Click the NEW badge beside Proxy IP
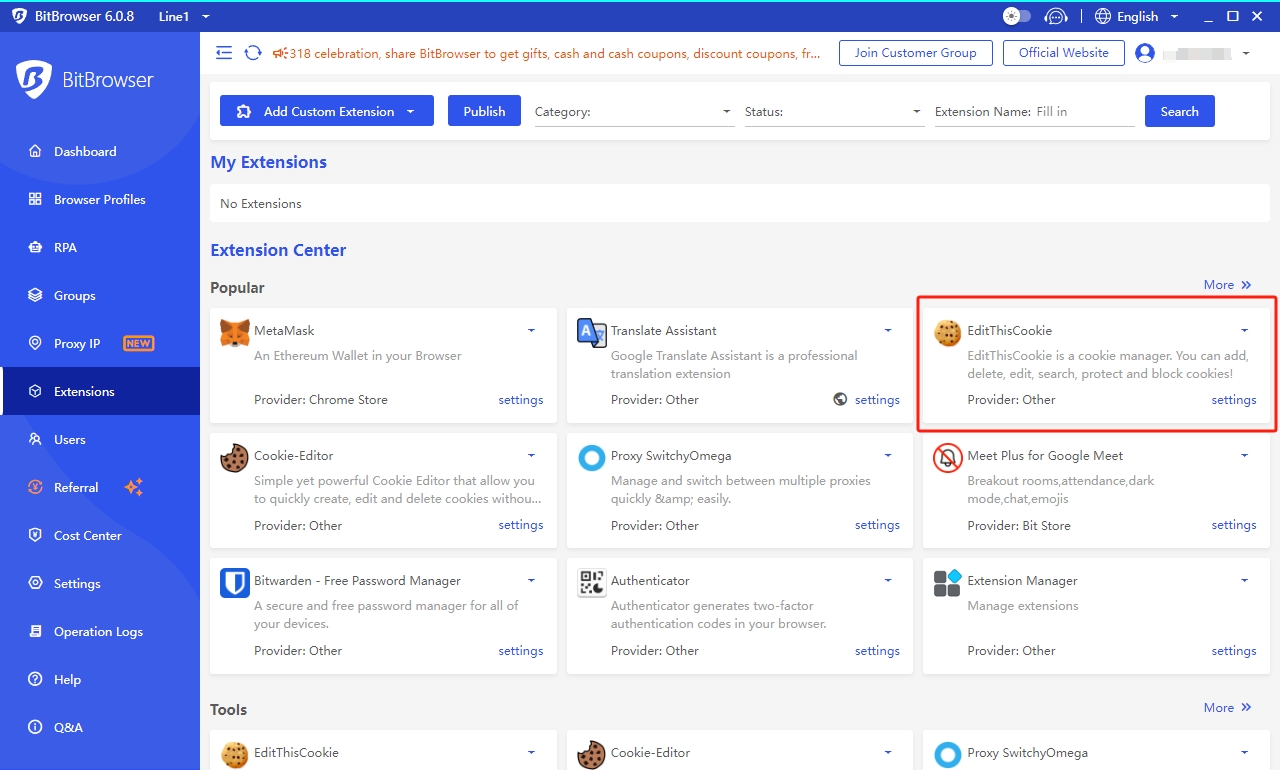Viewport: 1280px width, 770px height. (138, 343)
